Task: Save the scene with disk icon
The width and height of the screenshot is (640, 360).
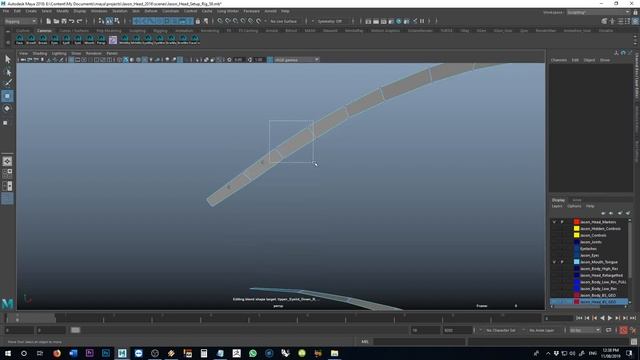Action: 64,21
